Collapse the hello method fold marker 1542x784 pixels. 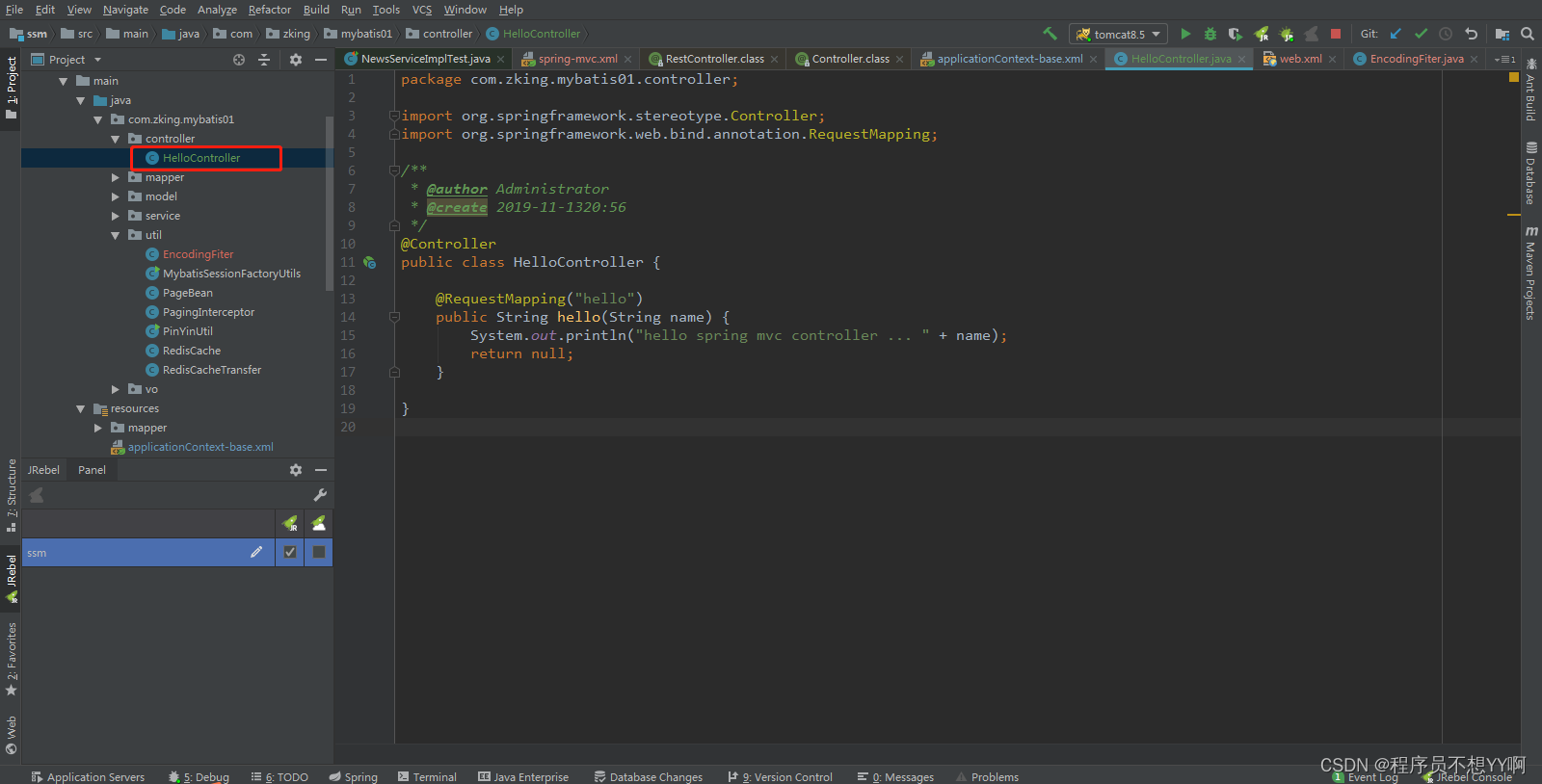point(394,317)
